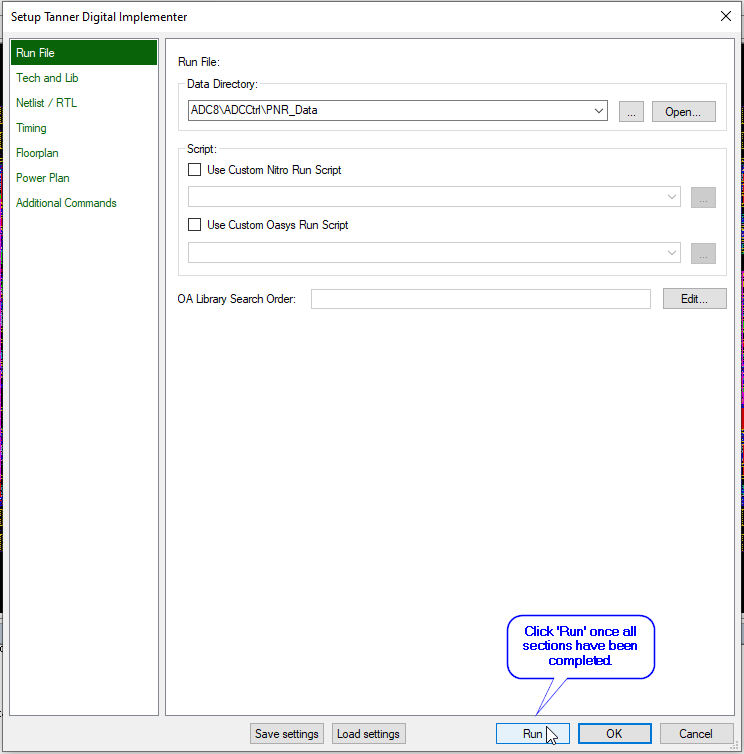Open Additional Commands section
Screen dimensions: 744x754
click(66, 203)
